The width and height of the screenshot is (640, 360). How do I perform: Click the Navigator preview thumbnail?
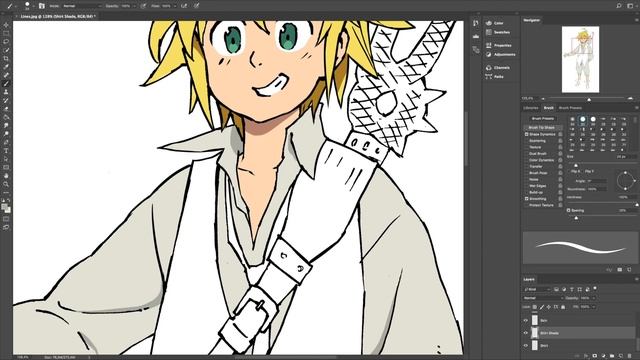coord(580,60)
